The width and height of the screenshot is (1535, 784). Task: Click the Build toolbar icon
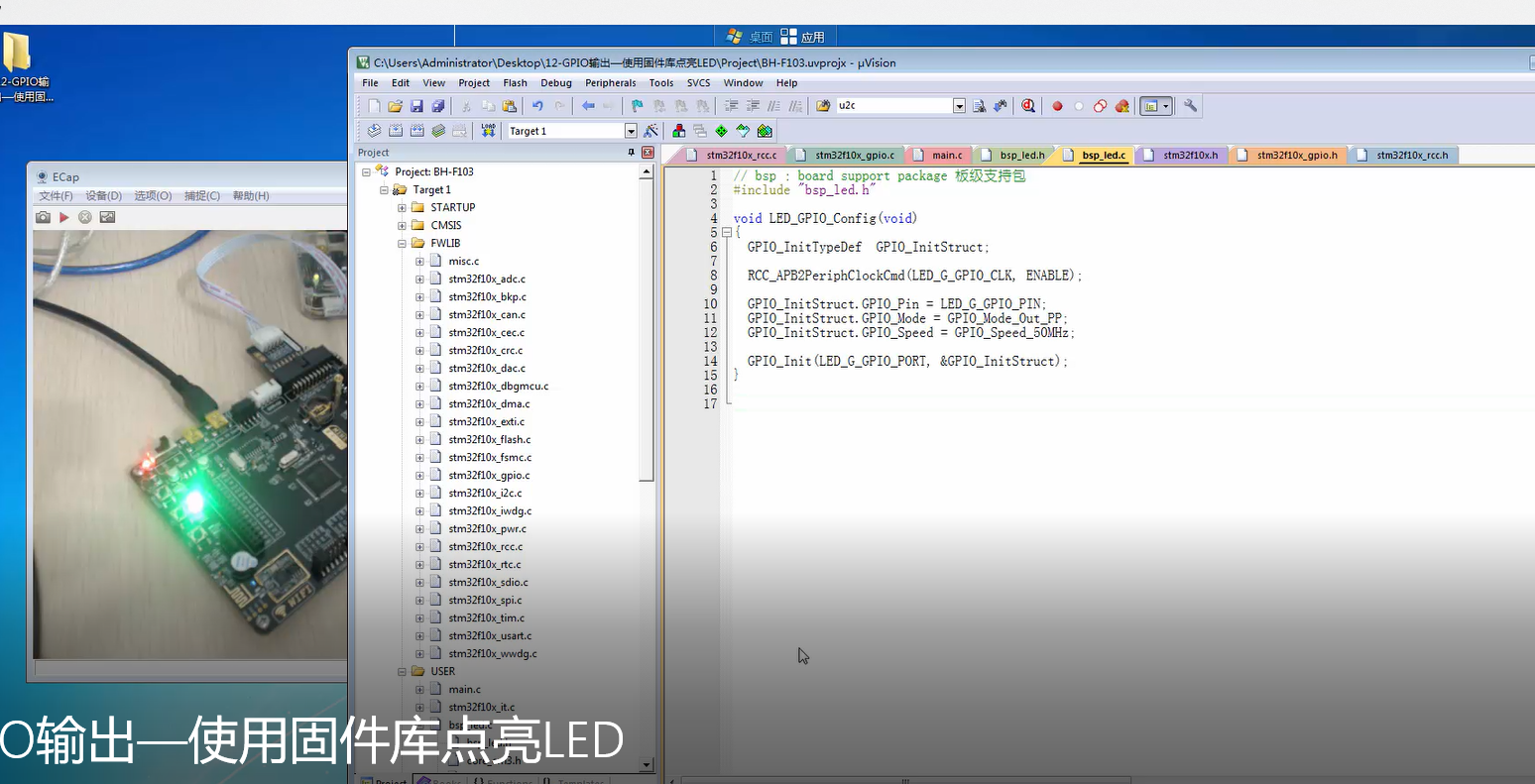(395, 130)
